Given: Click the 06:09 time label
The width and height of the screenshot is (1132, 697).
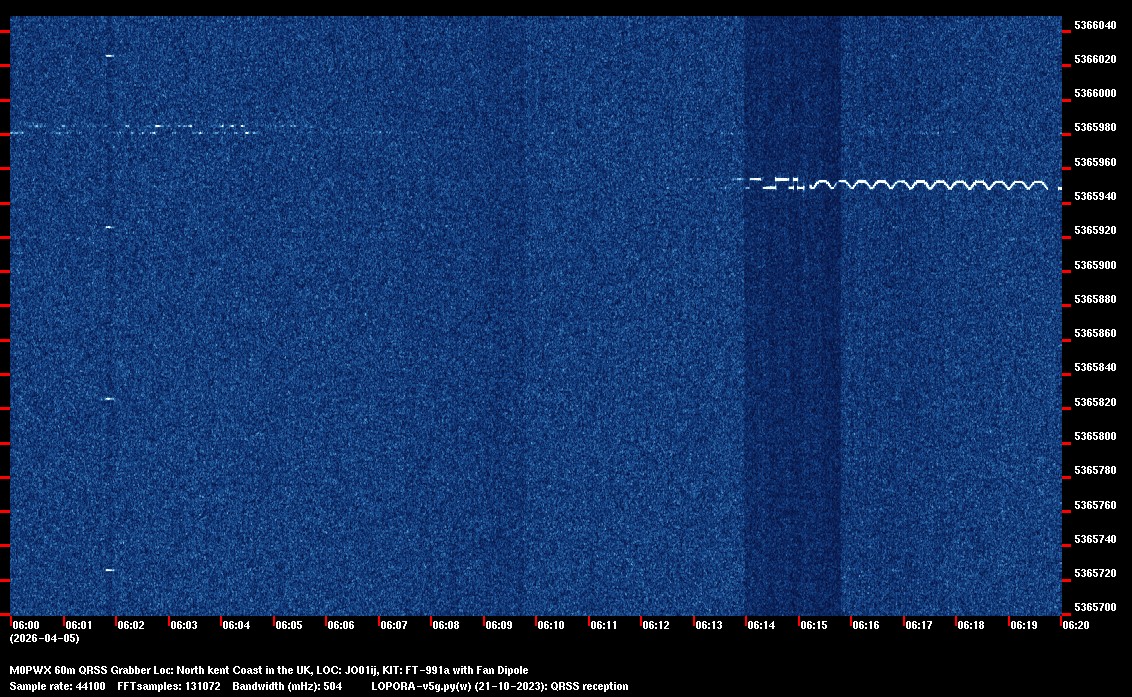Looking at the screenshot, I should point(498,625).
